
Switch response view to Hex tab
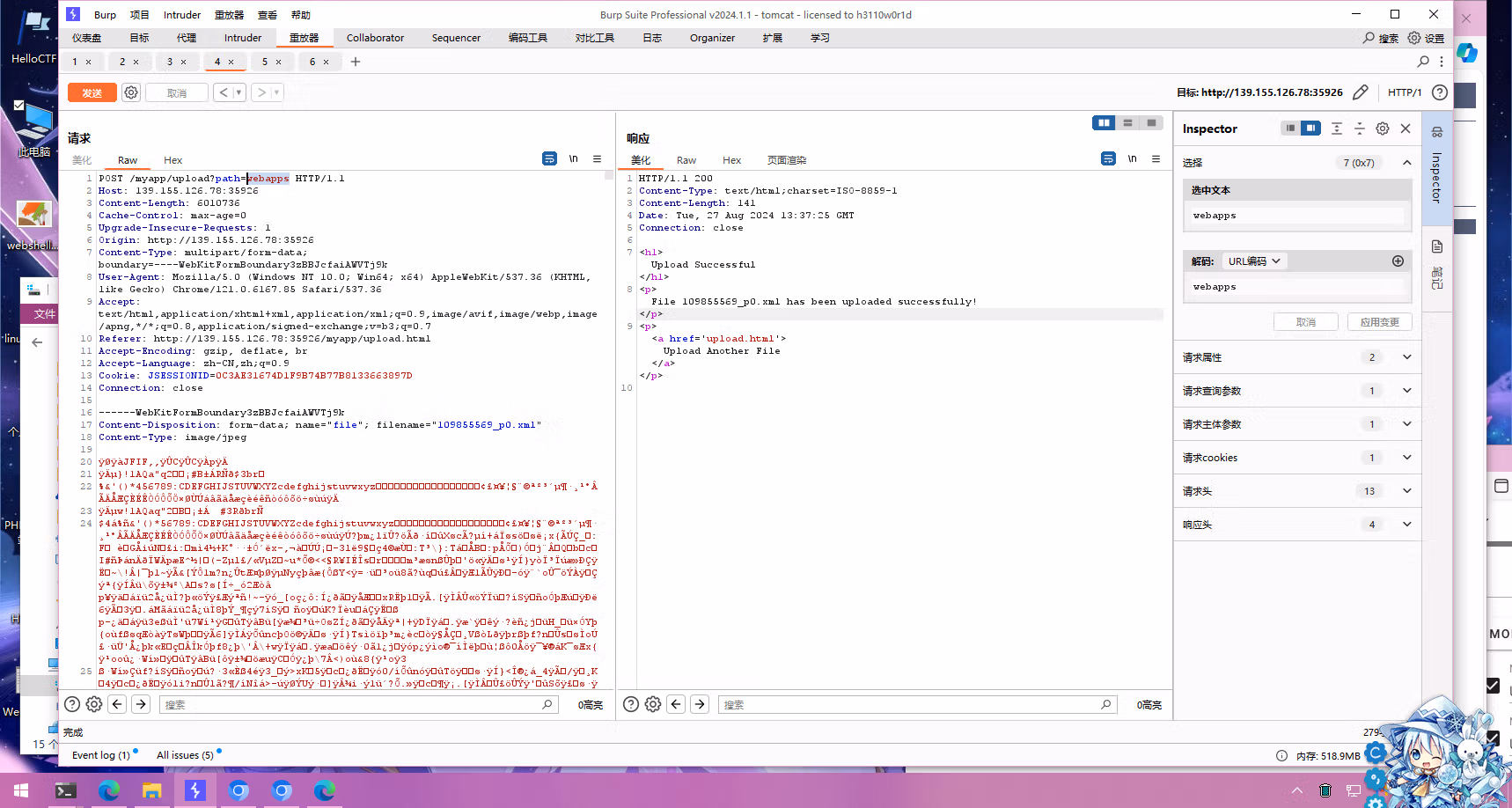(x=731, y=160)
